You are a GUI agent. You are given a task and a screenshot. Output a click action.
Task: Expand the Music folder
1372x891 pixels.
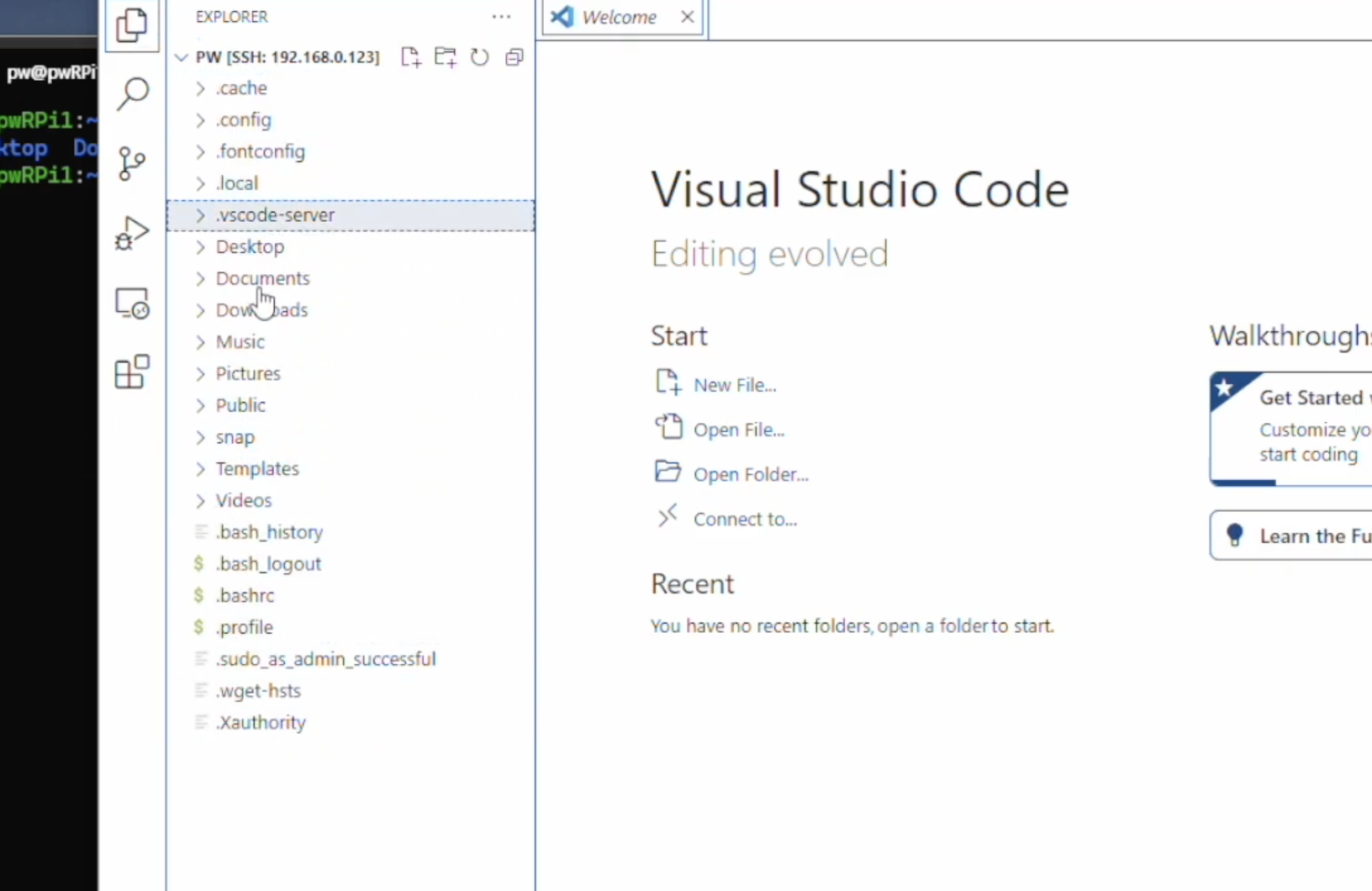(x=351, y=342)
